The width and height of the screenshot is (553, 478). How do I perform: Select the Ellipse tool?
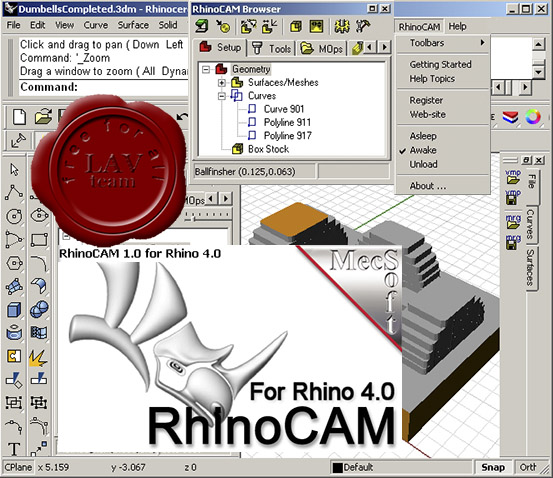pos(39,215)
